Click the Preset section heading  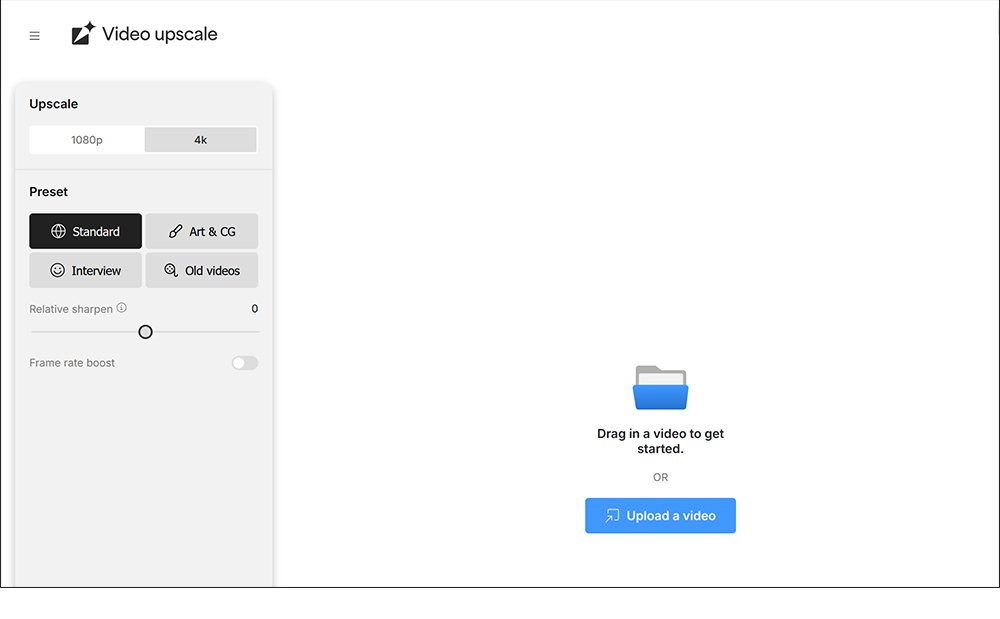pyautogui.click(x=49, y=192)
